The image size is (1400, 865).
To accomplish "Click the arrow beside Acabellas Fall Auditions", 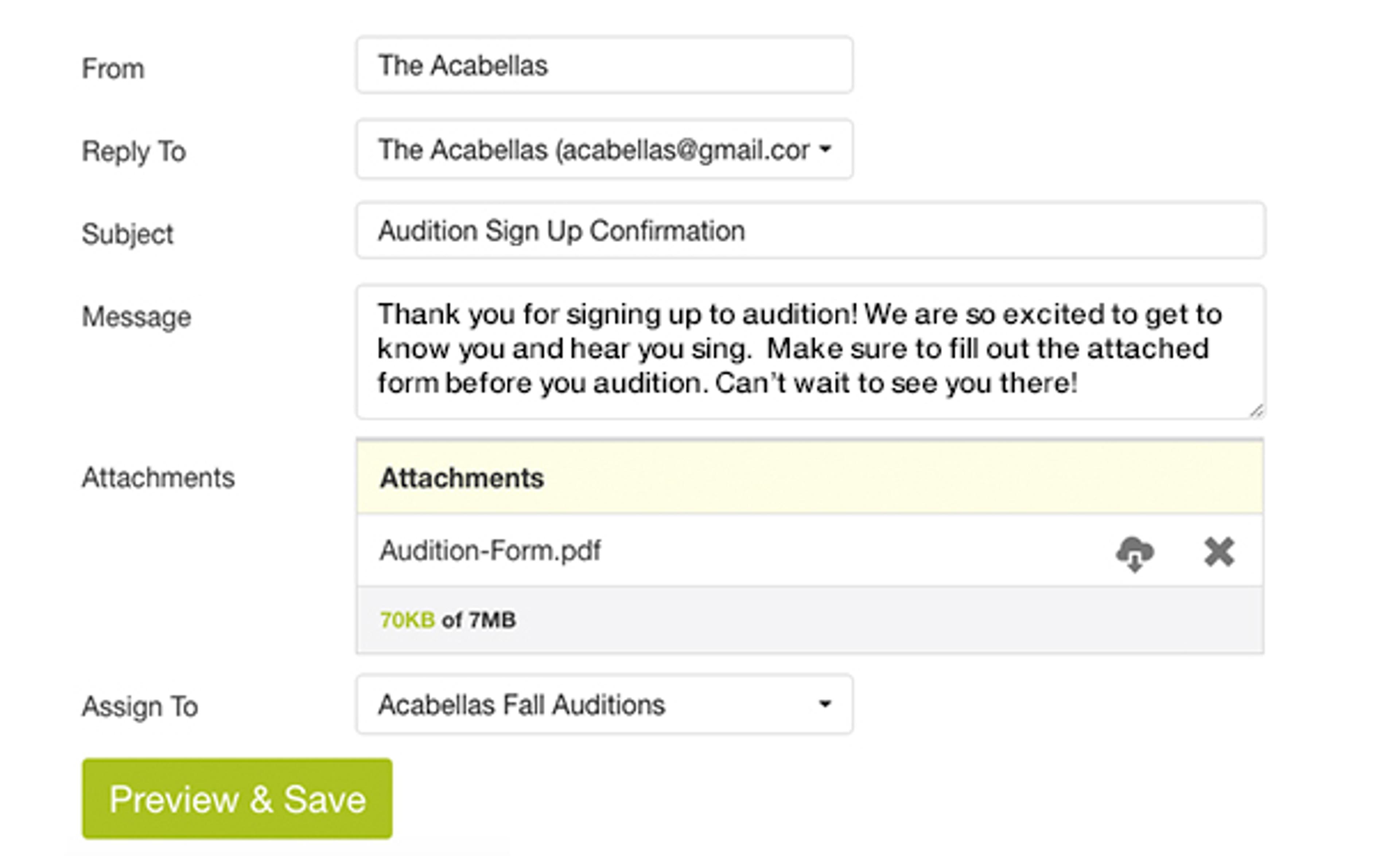I will coord(824,704).
